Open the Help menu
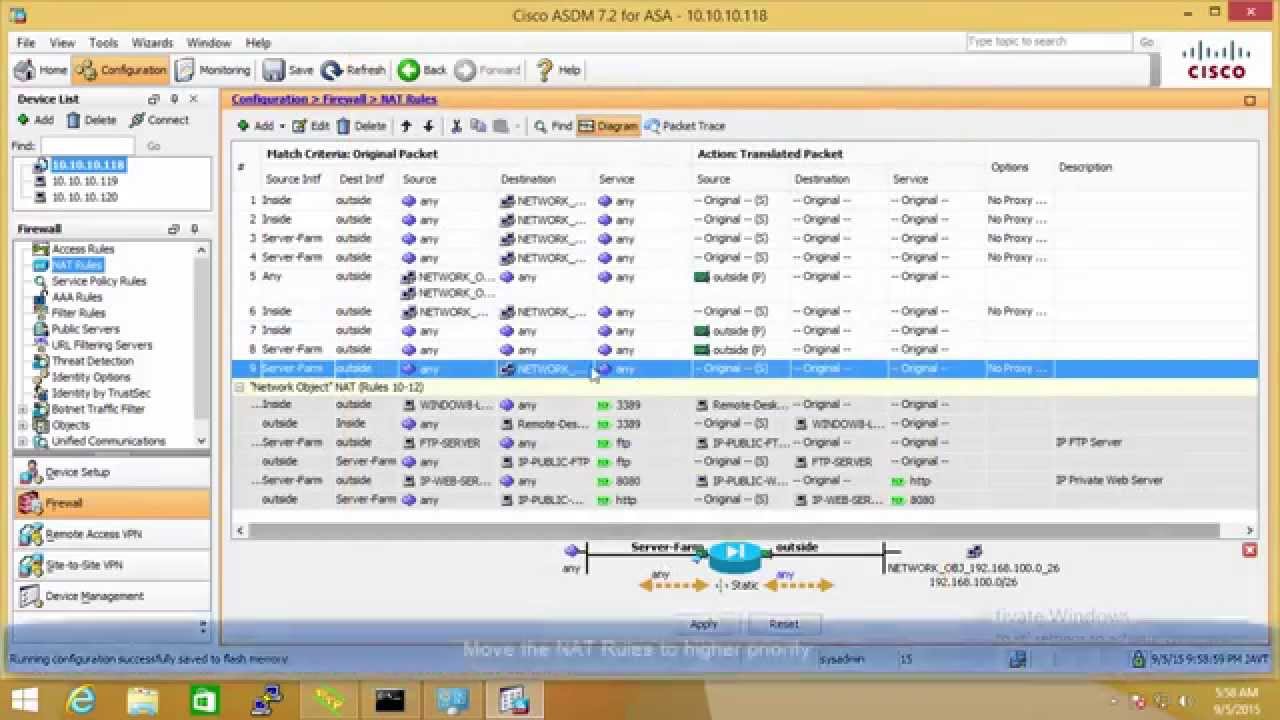The width and height of the screenshot is (1280, 720). (258, 43)
